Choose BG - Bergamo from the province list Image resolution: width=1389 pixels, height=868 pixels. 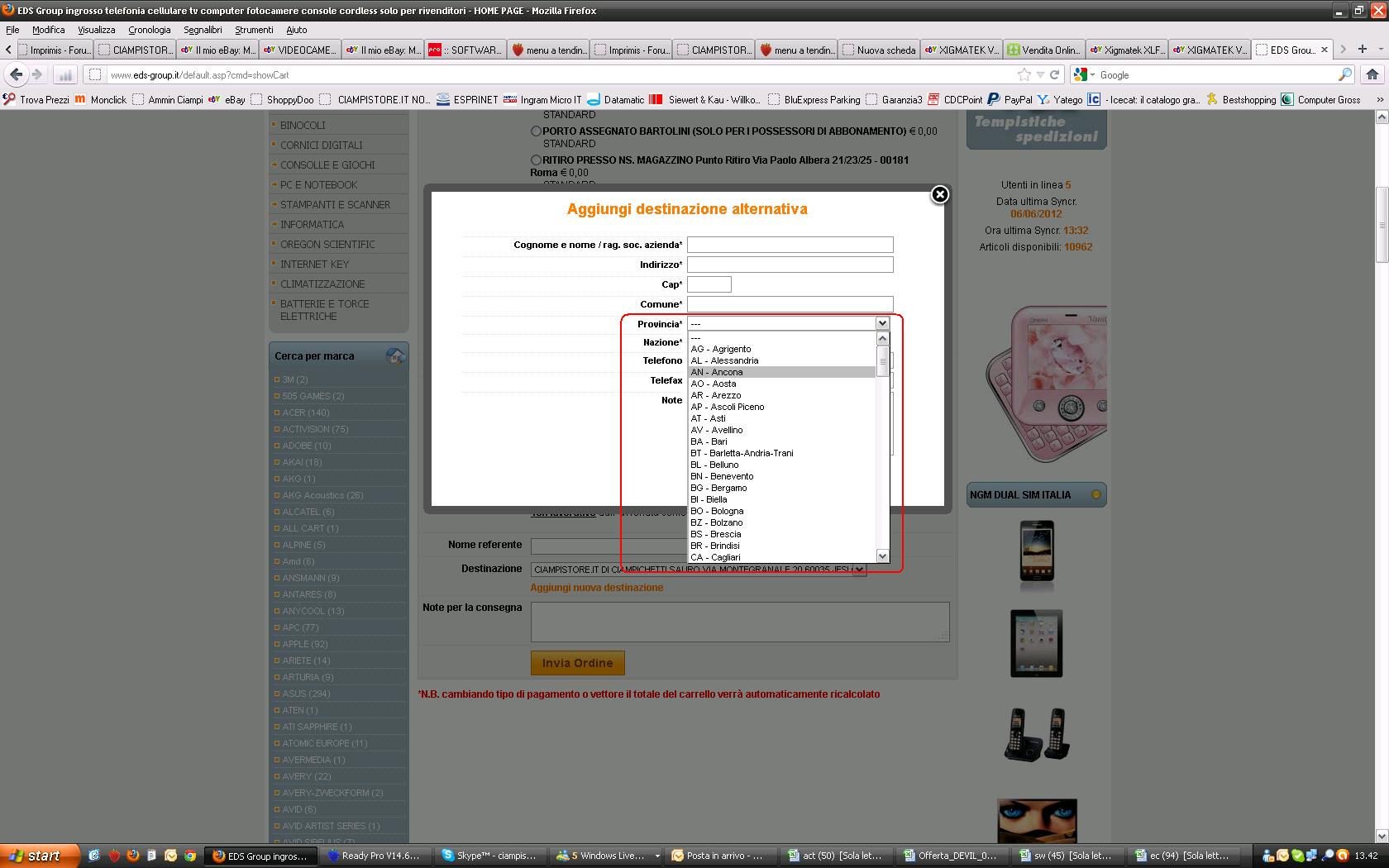(x=781, y=488)
